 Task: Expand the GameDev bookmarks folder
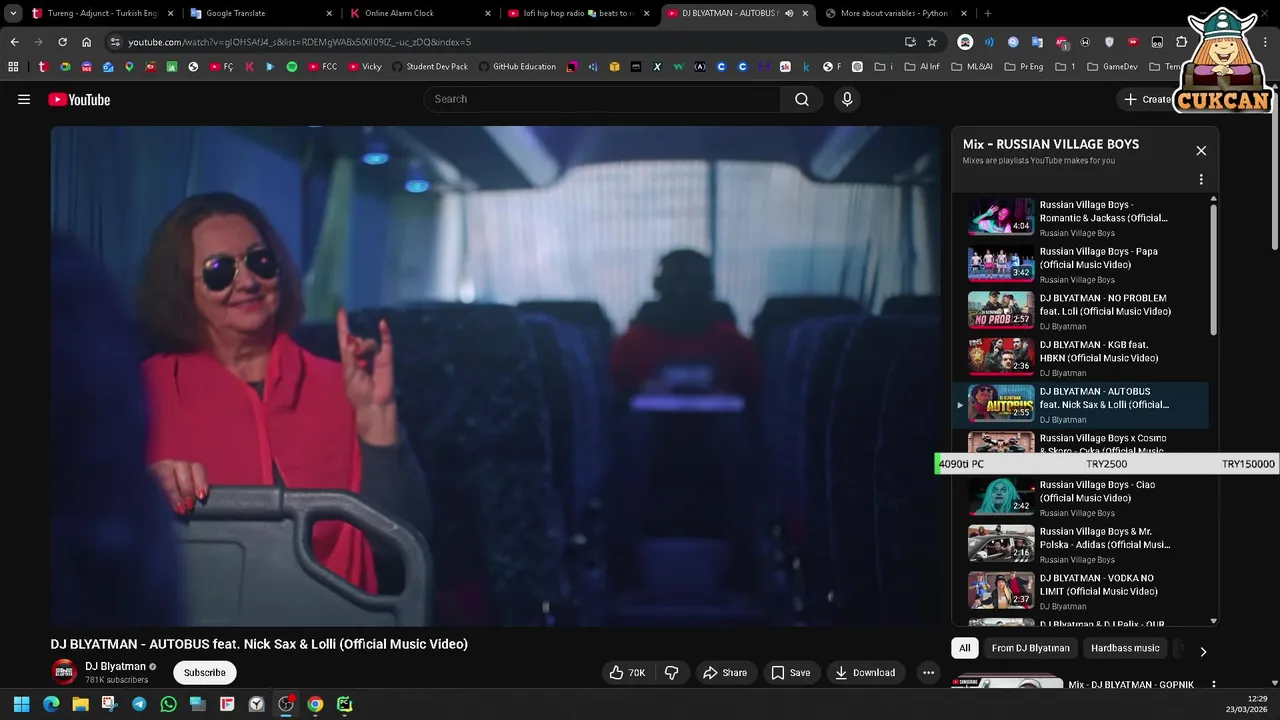[x=1112, y=67]
